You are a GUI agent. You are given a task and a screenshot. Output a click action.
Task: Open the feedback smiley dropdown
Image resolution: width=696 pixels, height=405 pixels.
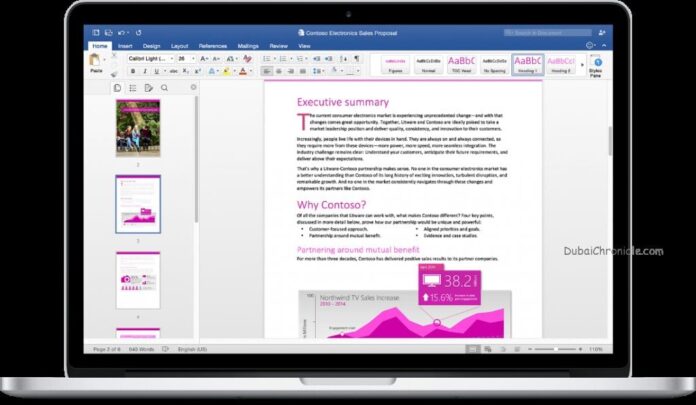[x=591, y=45]
